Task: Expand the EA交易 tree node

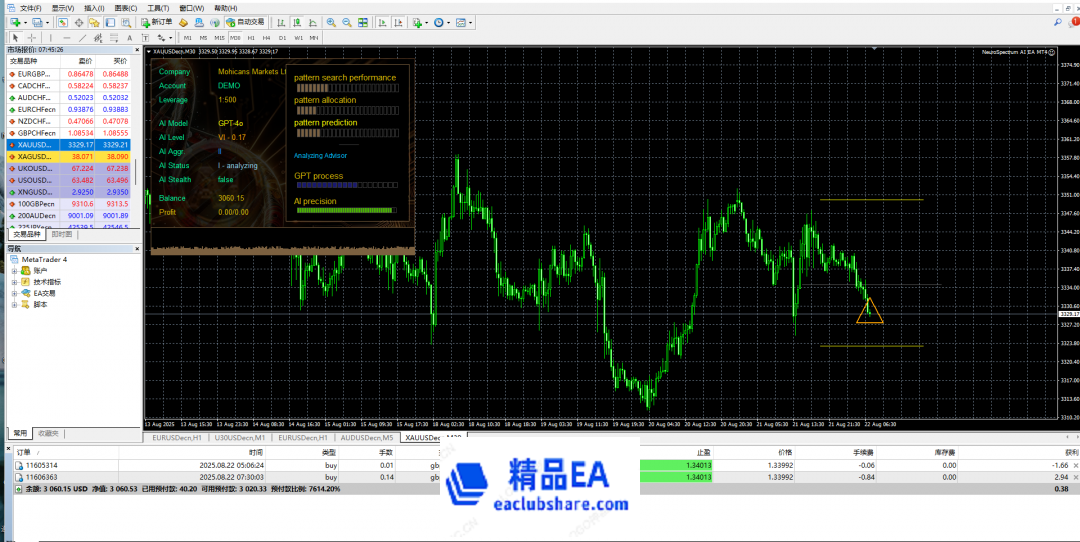Action: pos(15,293)
